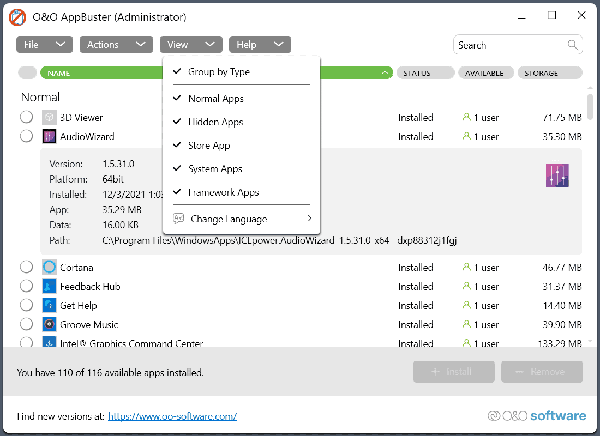Screen dimensions: 600x436
Task: Open the oo-software.com link
Action: point(173,416)
